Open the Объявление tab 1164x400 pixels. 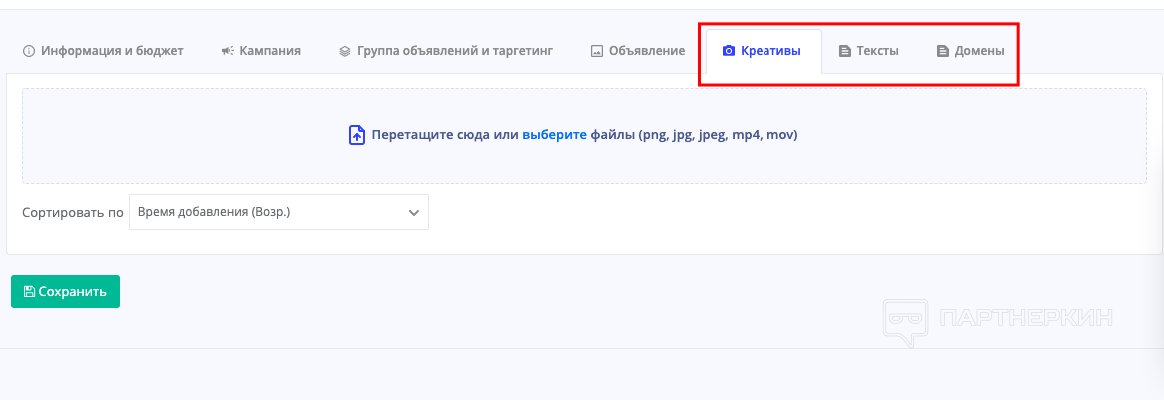tap(646, 51)
